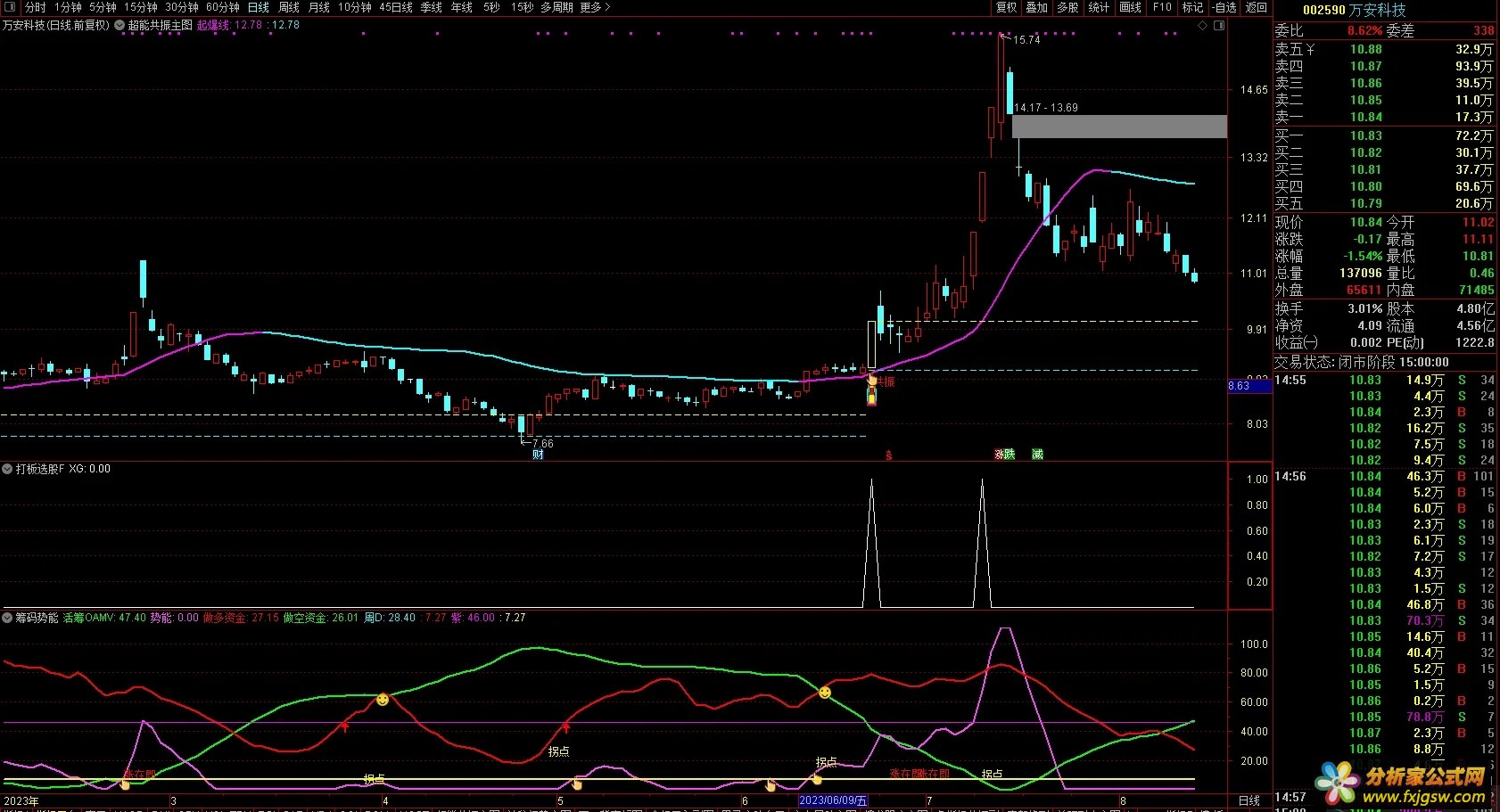Click the hand pointer icon at 共振 signal
The width and height of the screenshot is (1500, 812).
(x=872, y=381)
